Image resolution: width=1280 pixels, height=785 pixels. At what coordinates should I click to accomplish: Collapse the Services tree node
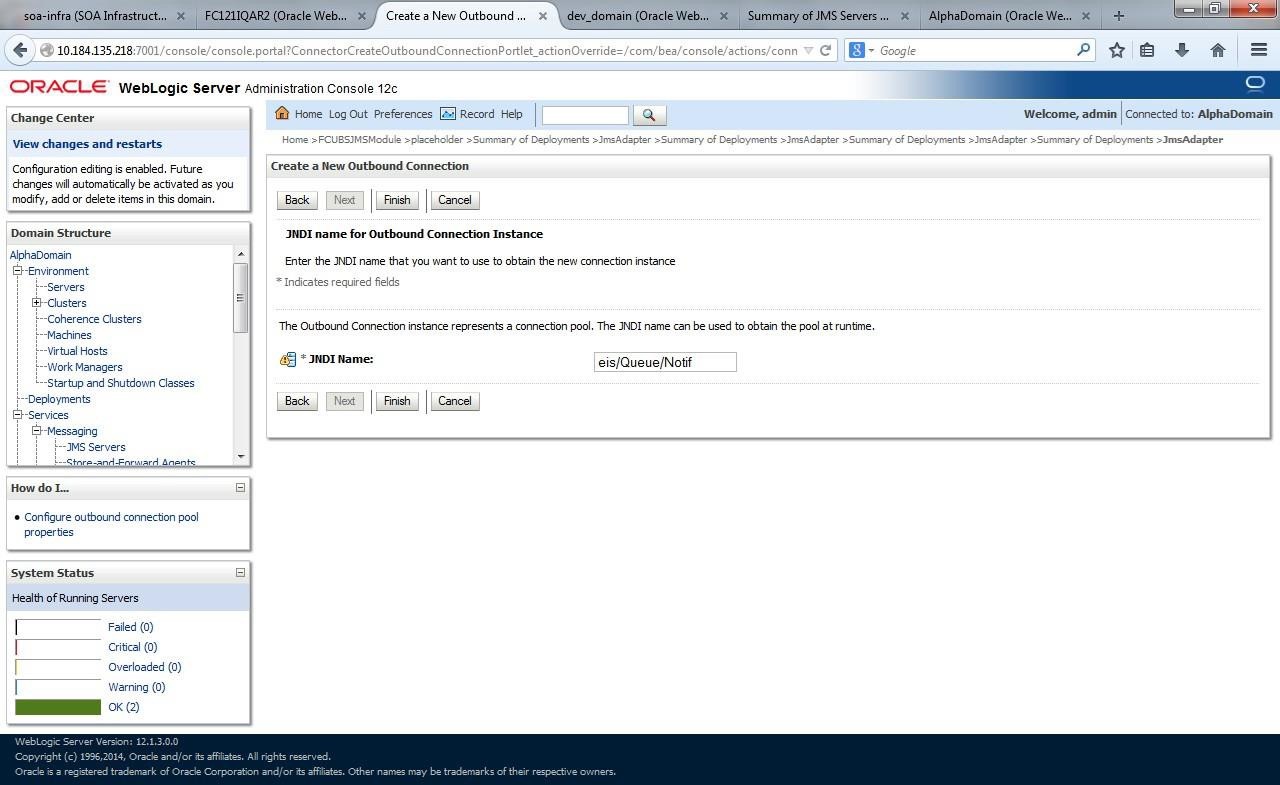(x=17, y=415)
